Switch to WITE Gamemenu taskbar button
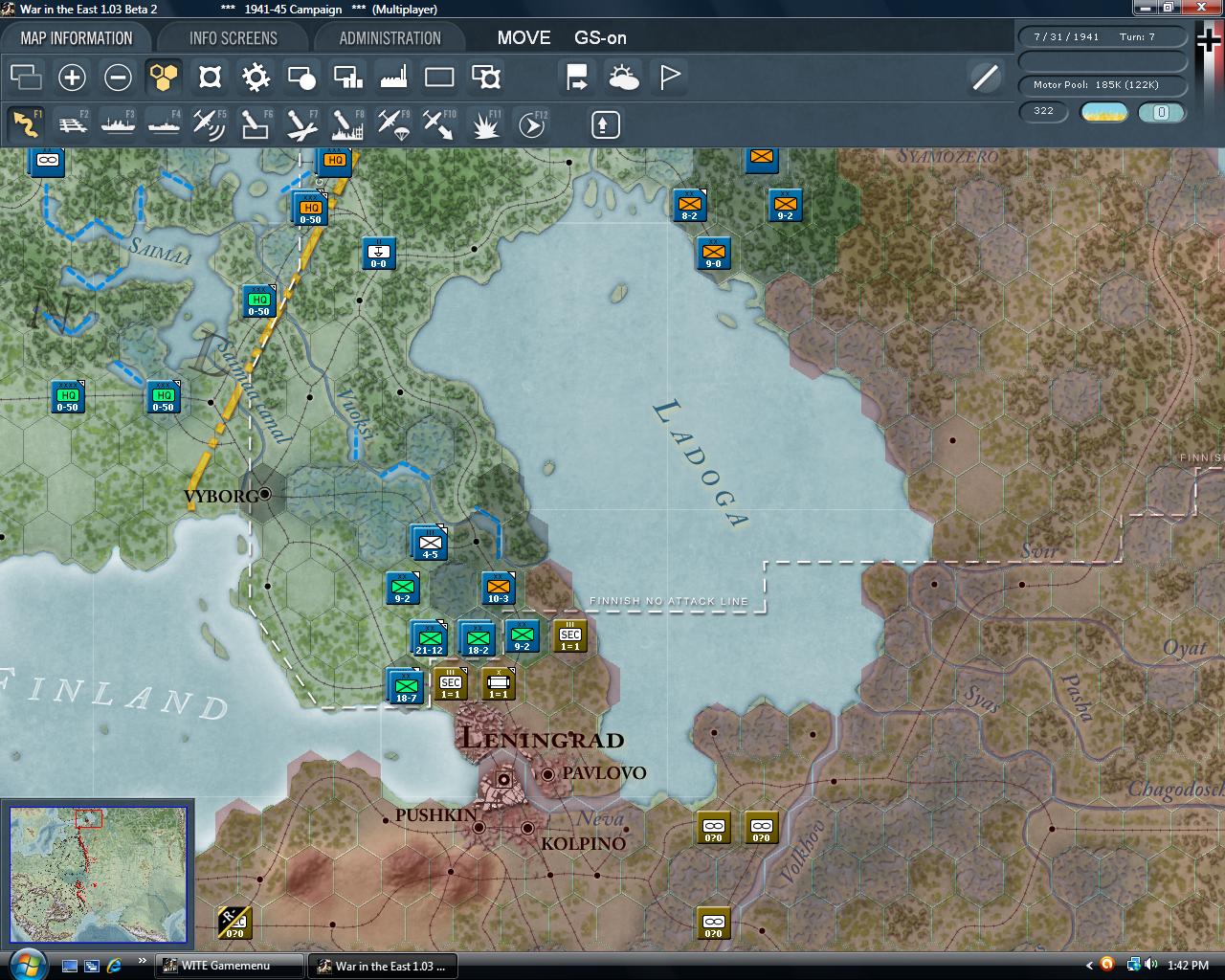The image size is (1225, 980). [x=230, y=966]
